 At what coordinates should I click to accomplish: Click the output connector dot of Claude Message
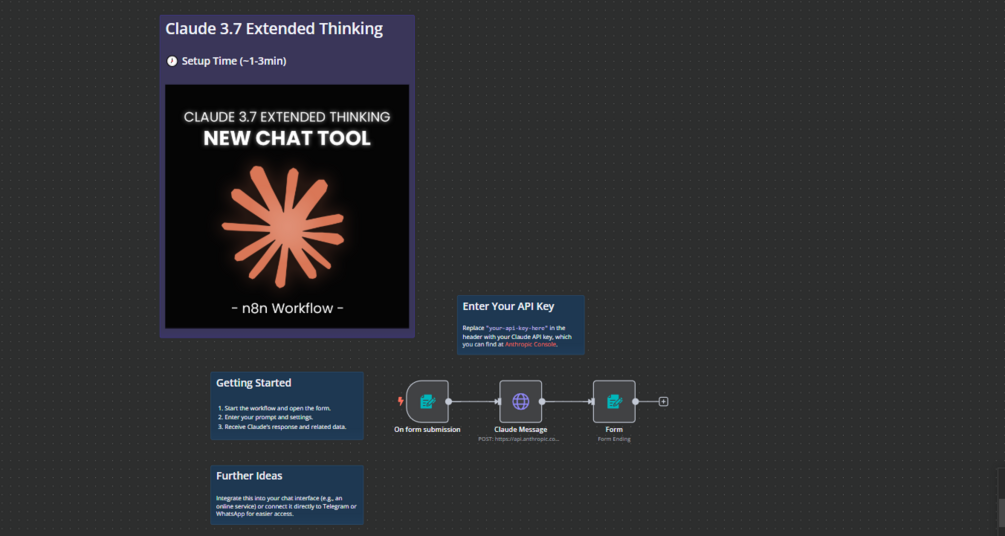[542, 401]
